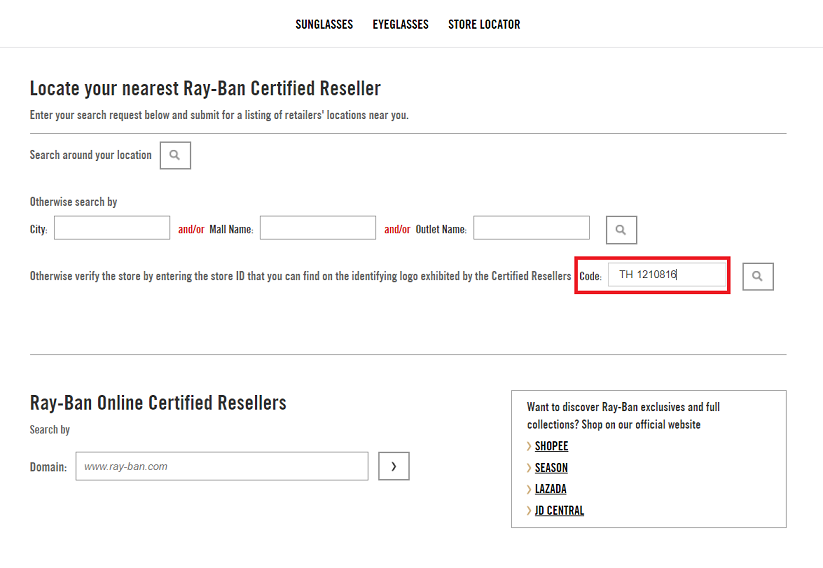Click the Ray-Ban Online Certified Resellers heading
The height and width of the screenshot is (568, 823).
click(158, 403)
